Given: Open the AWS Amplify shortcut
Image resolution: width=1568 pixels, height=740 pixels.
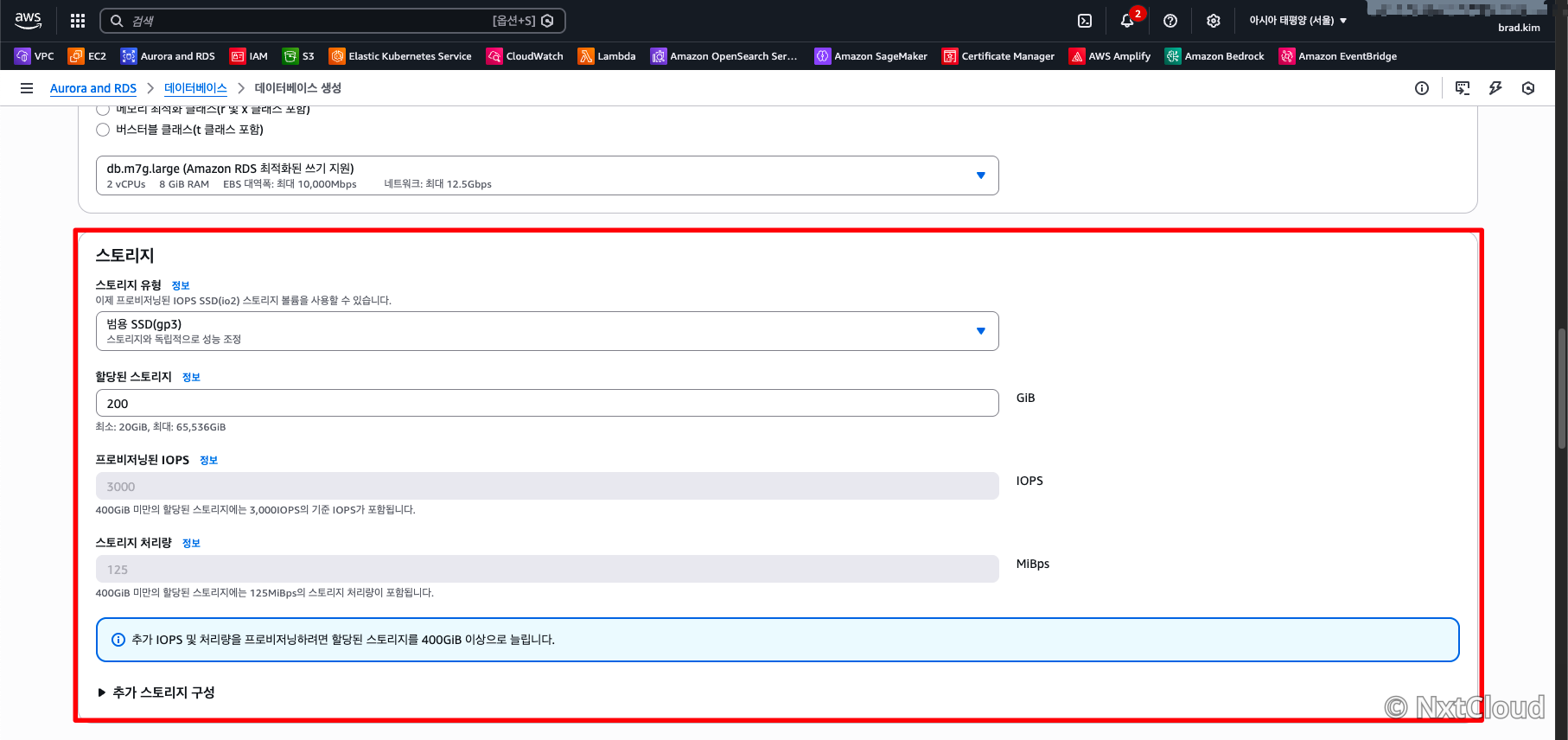Looking at the screenshot, I should click(x=1110, y=56).
